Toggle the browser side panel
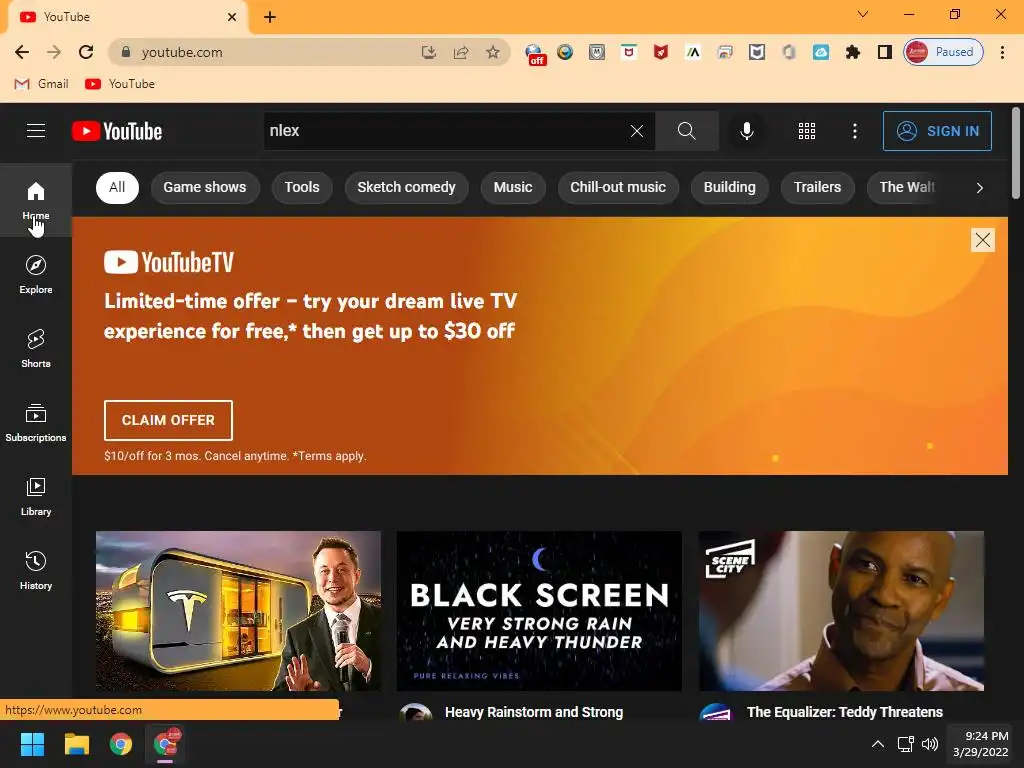The width and height of the screenshot is (1024, 768). [x=885, y=52]
